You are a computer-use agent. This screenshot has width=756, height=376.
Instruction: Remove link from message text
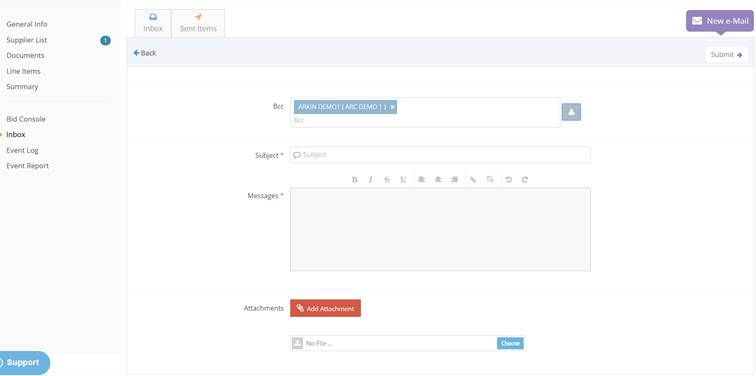coord(490,179)
